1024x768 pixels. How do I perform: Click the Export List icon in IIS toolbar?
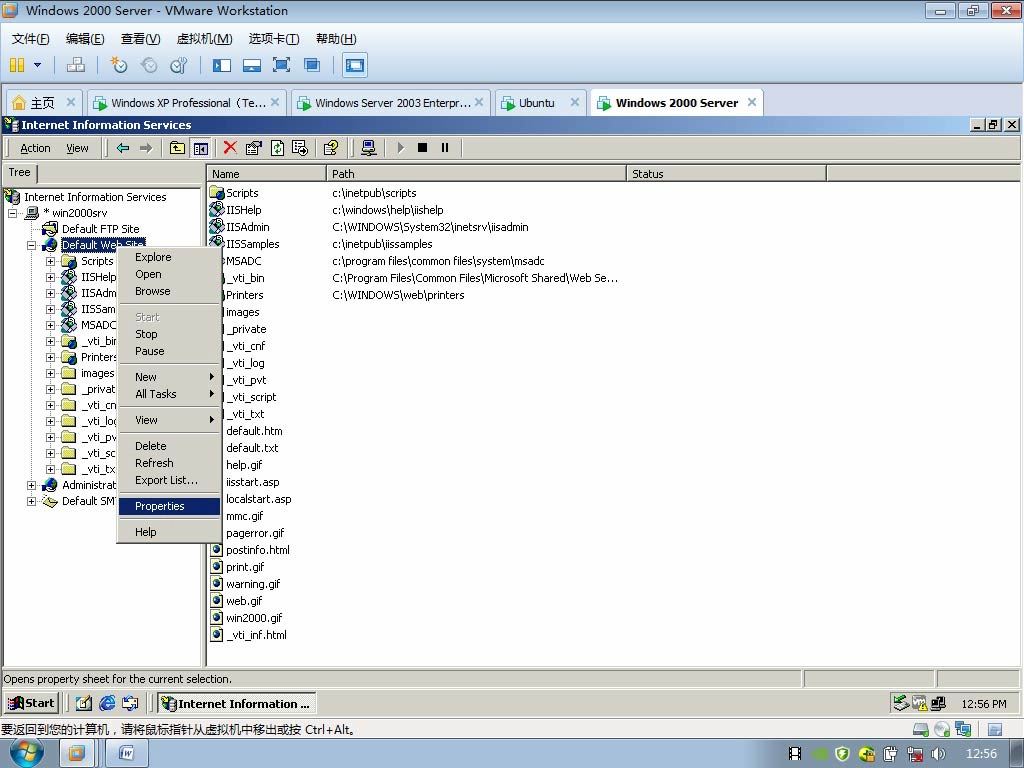pyautogui.click(x=300, y=148)
